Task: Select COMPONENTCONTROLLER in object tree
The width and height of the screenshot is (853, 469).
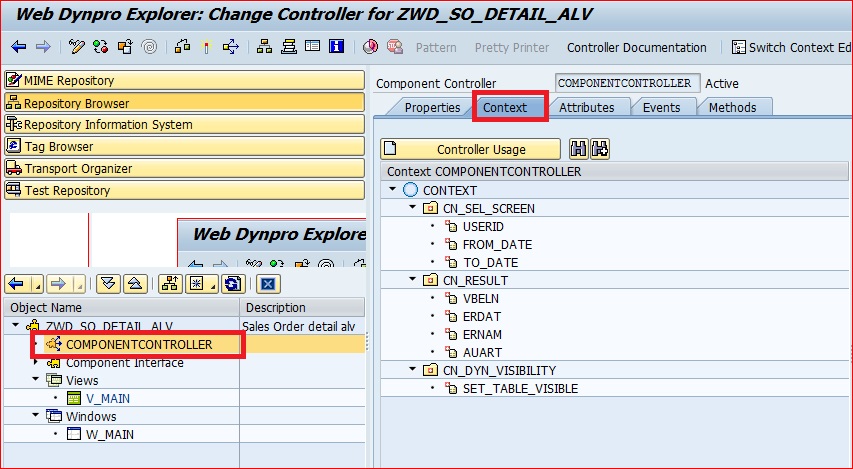Action: (x=139, y=344)
